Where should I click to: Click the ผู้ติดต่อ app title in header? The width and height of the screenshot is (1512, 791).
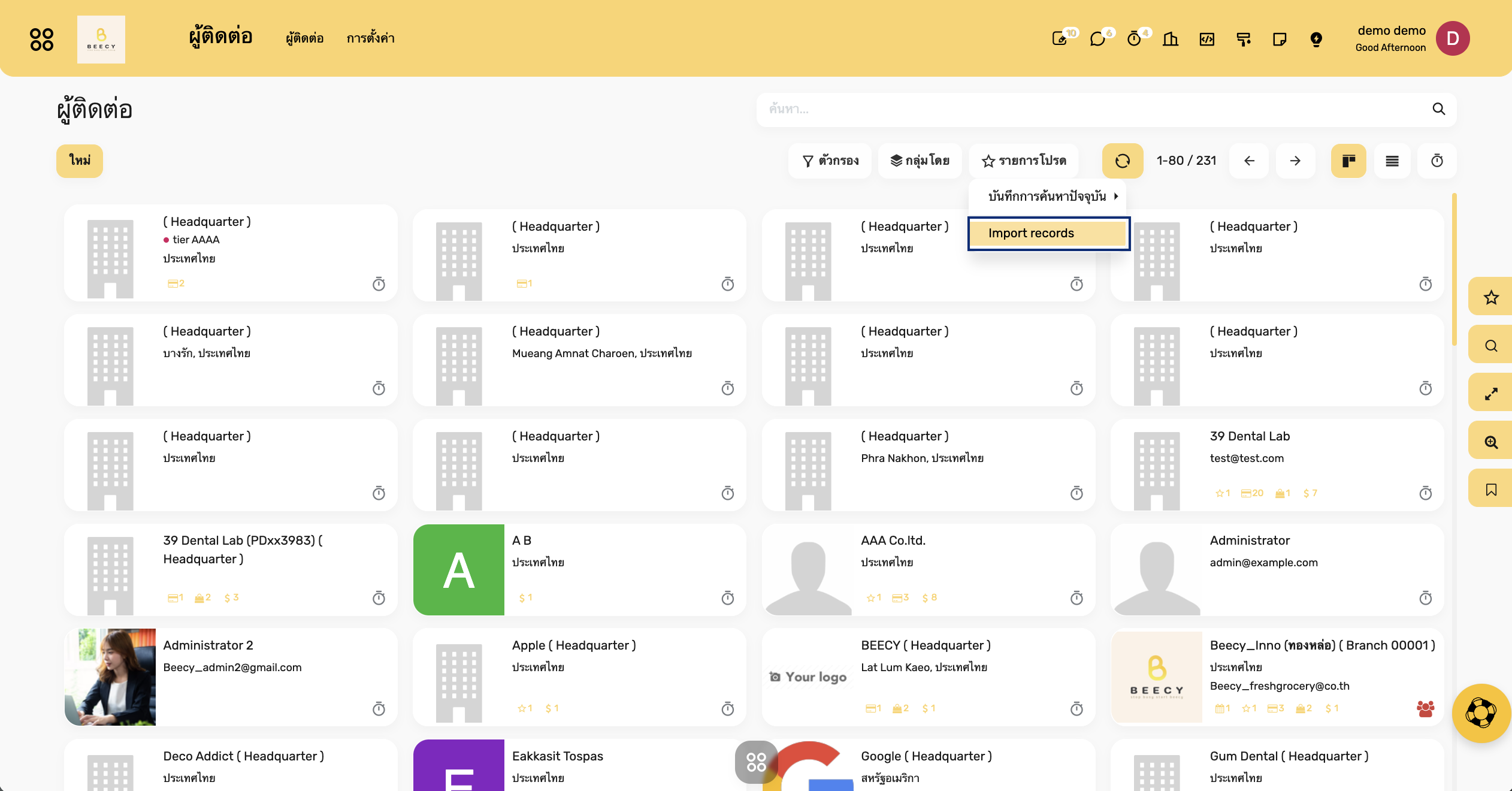[220, 37]
